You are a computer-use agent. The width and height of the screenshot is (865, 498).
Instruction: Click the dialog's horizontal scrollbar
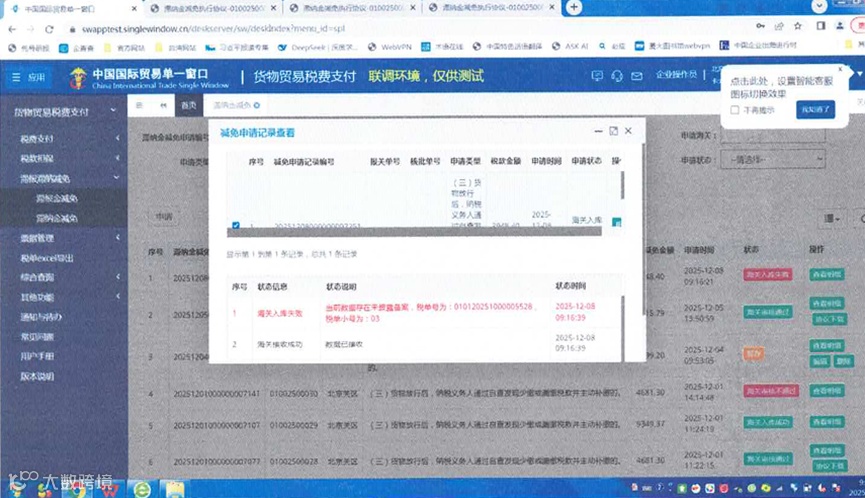[414, 232]
